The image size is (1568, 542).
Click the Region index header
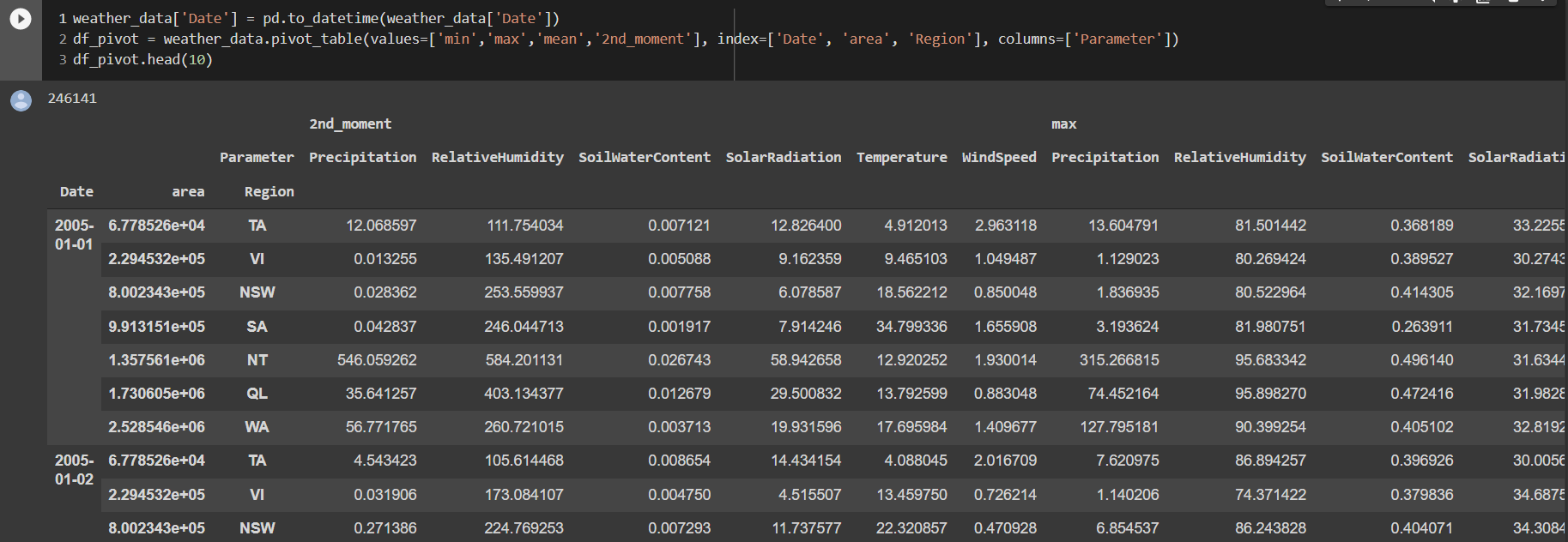click(x=269, y=191)
